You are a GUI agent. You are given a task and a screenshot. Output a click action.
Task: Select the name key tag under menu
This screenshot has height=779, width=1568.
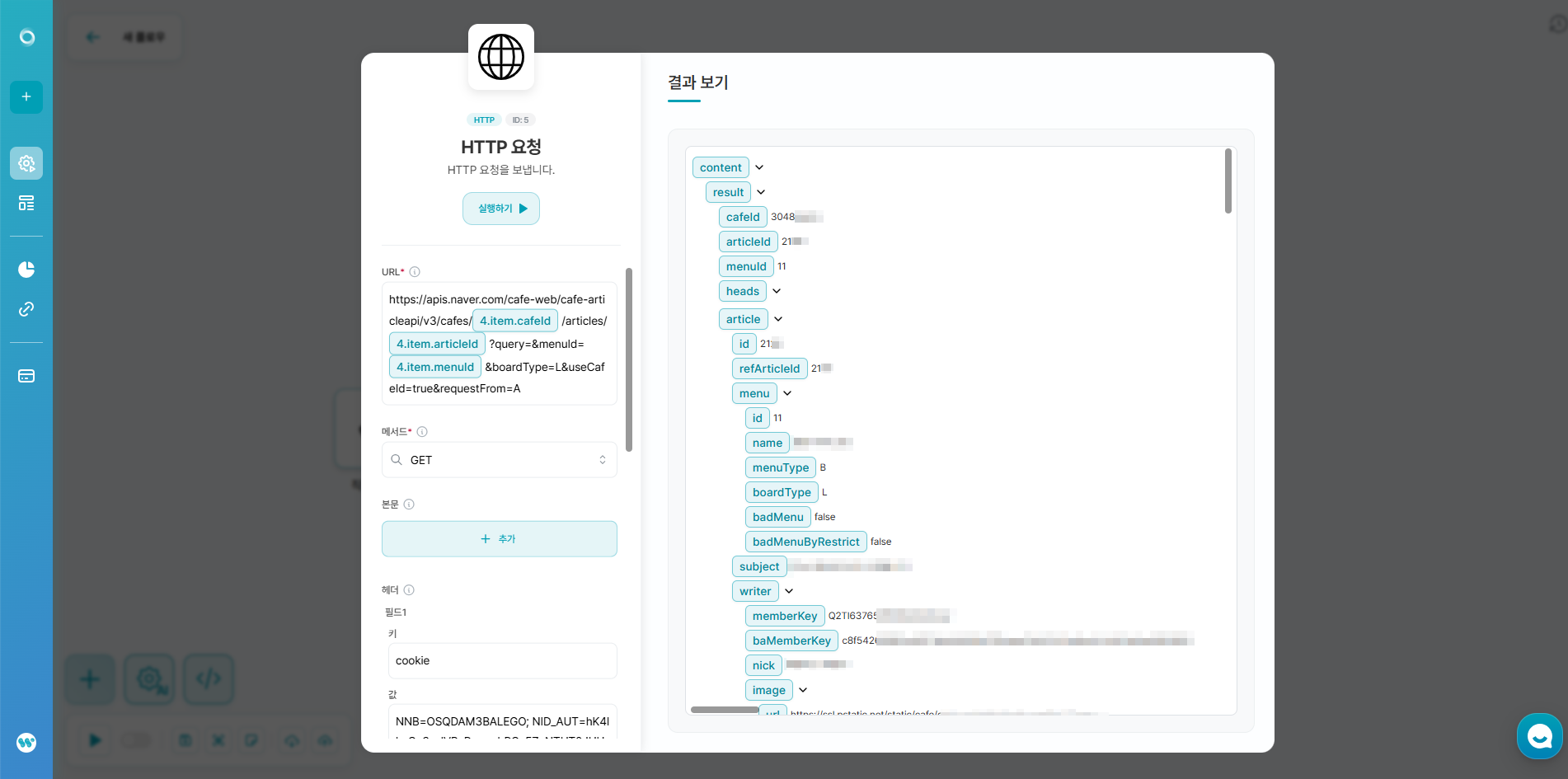768,443
